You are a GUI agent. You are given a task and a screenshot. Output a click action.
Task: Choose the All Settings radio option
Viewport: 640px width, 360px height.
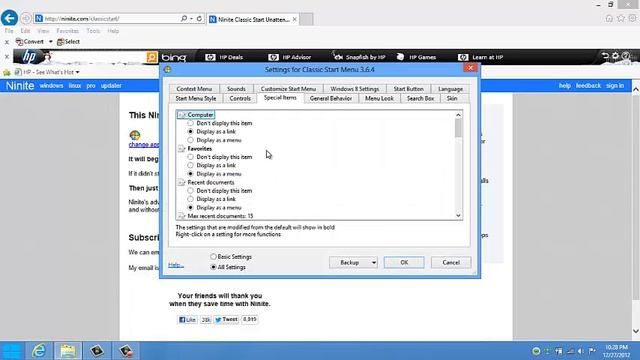coord(228,267)
